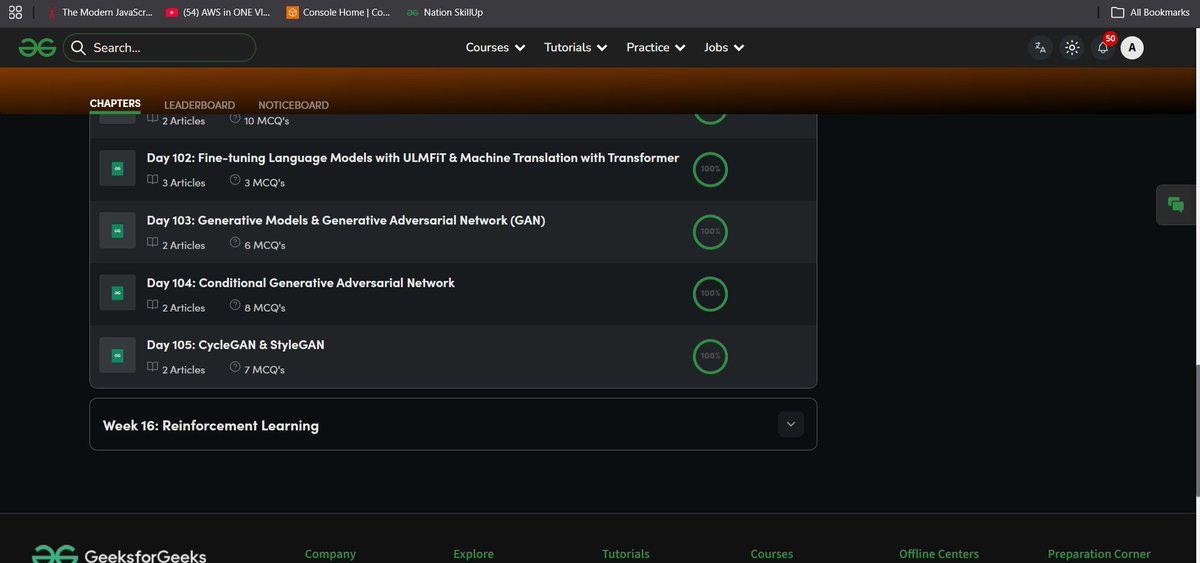Screen dimensions: 1200x563
Task: Click the book icon beside Day 104's 2 Articles
Action: (x=152, y=306)
